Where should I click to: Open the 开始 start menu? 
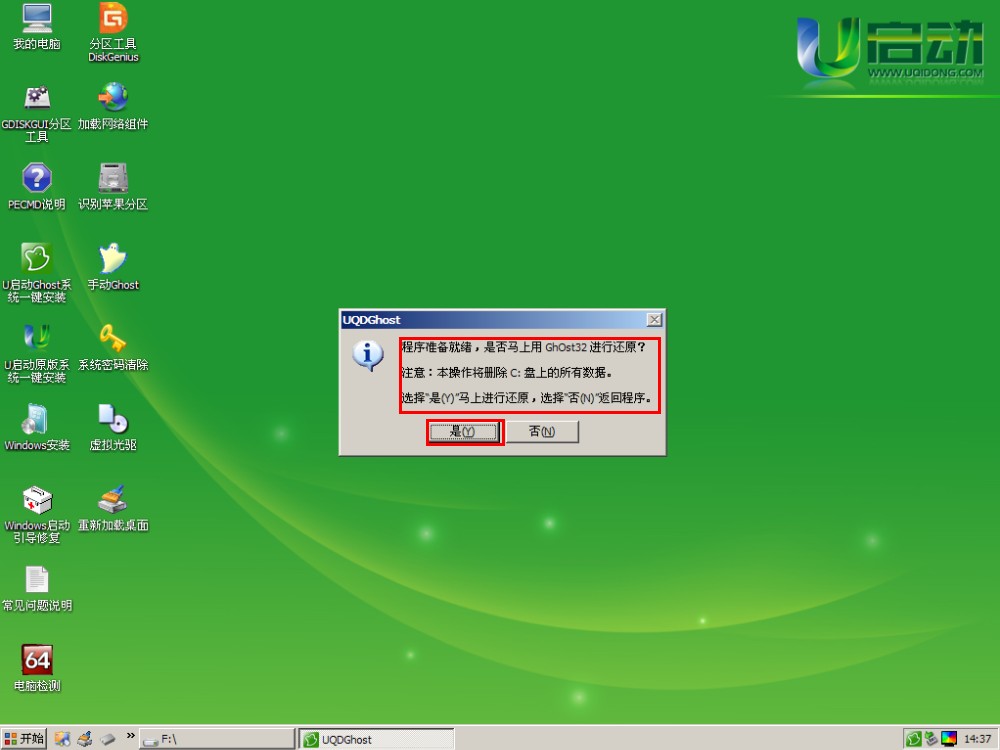click(24, 739)
